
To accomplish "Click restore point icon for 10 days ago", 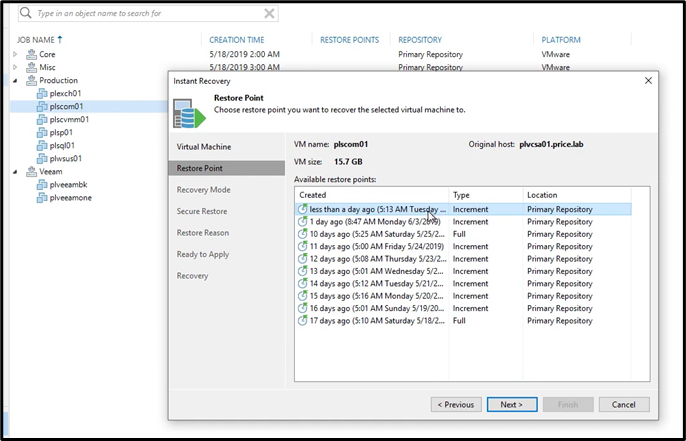I will click(302, 234).
